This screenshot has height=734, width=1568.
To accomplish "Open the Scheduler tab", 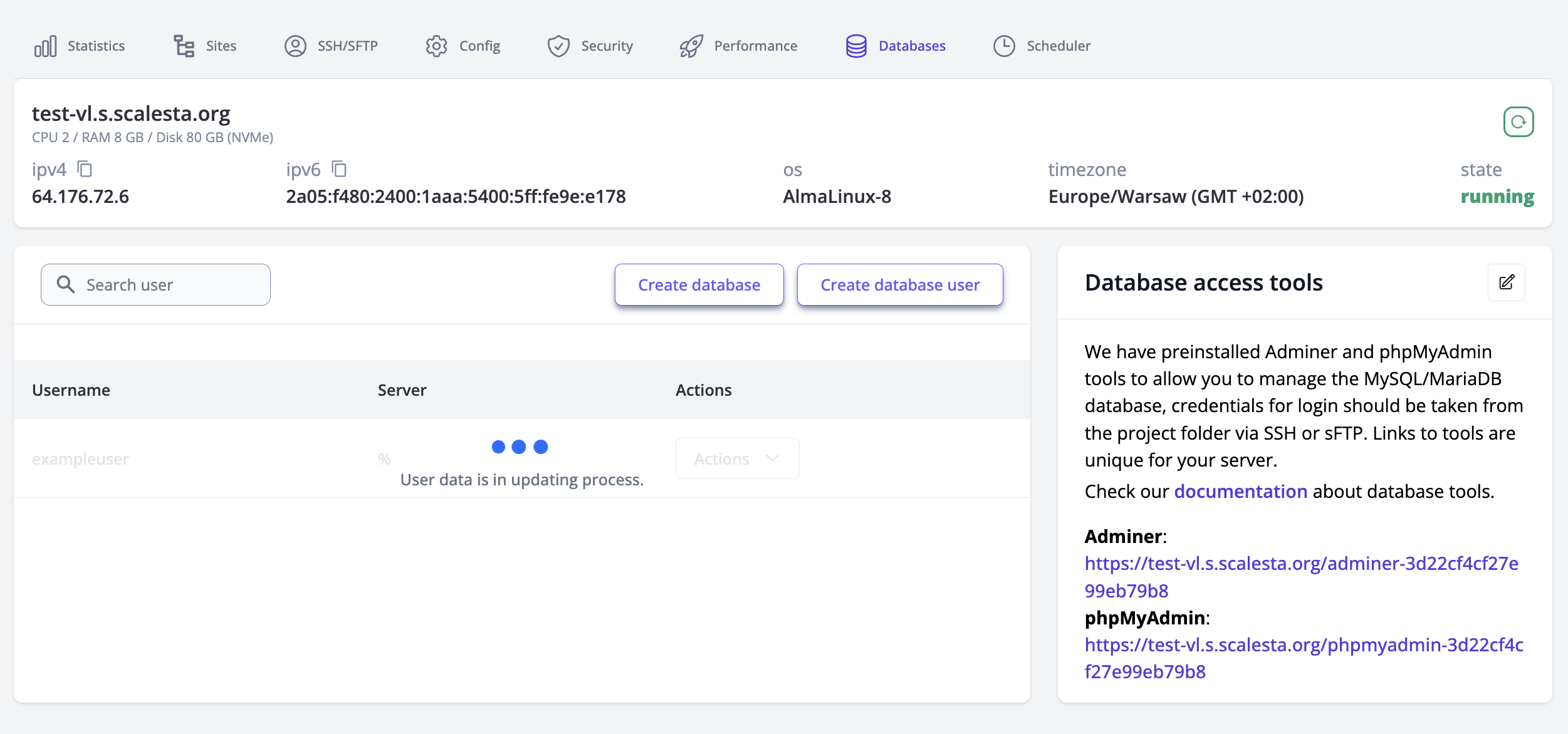I will pyautogui.click(x=1058, y=46).
